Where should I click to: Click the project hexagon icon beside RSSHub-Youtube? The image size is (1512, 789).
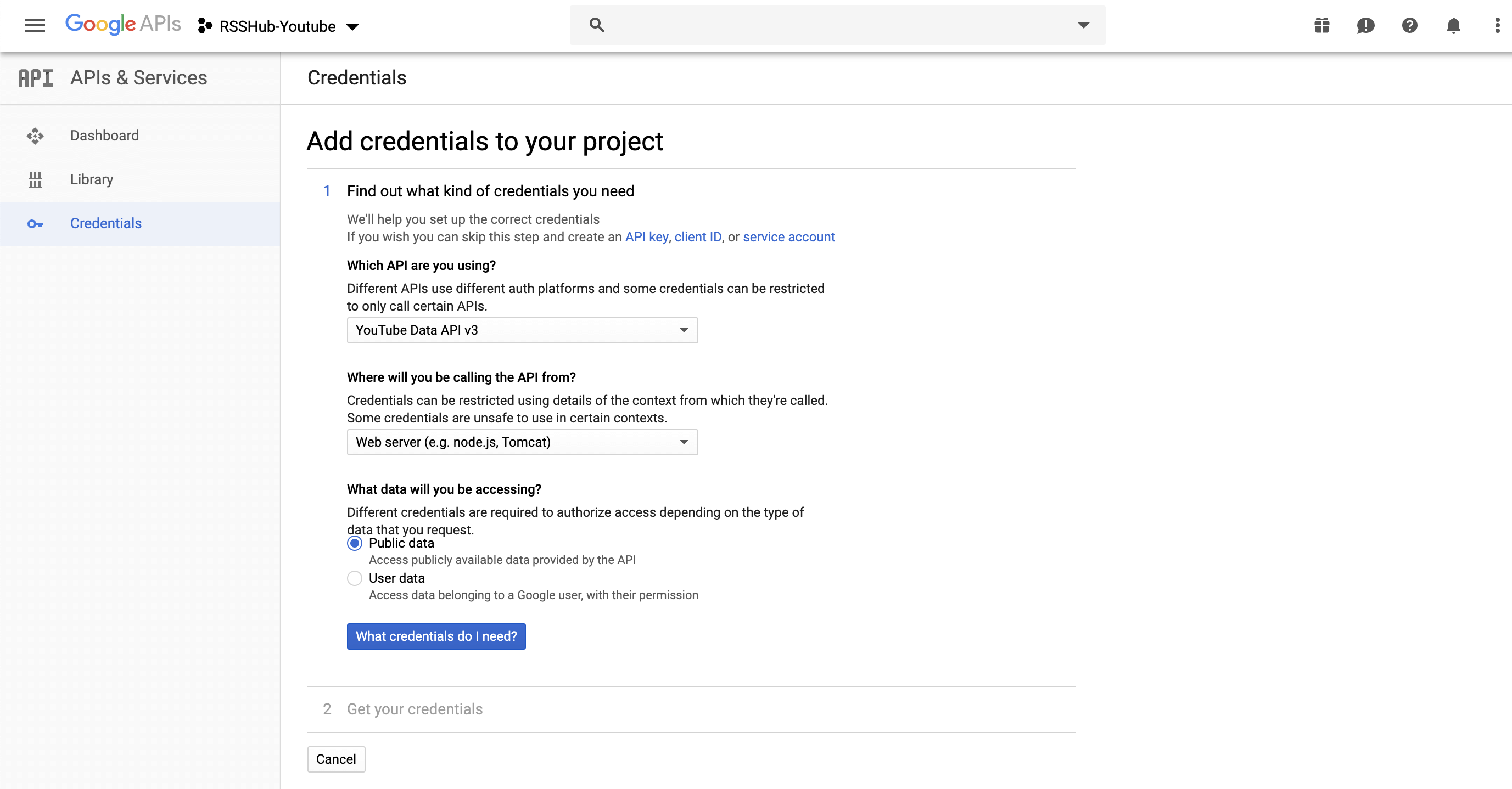[x=205, y=26]
